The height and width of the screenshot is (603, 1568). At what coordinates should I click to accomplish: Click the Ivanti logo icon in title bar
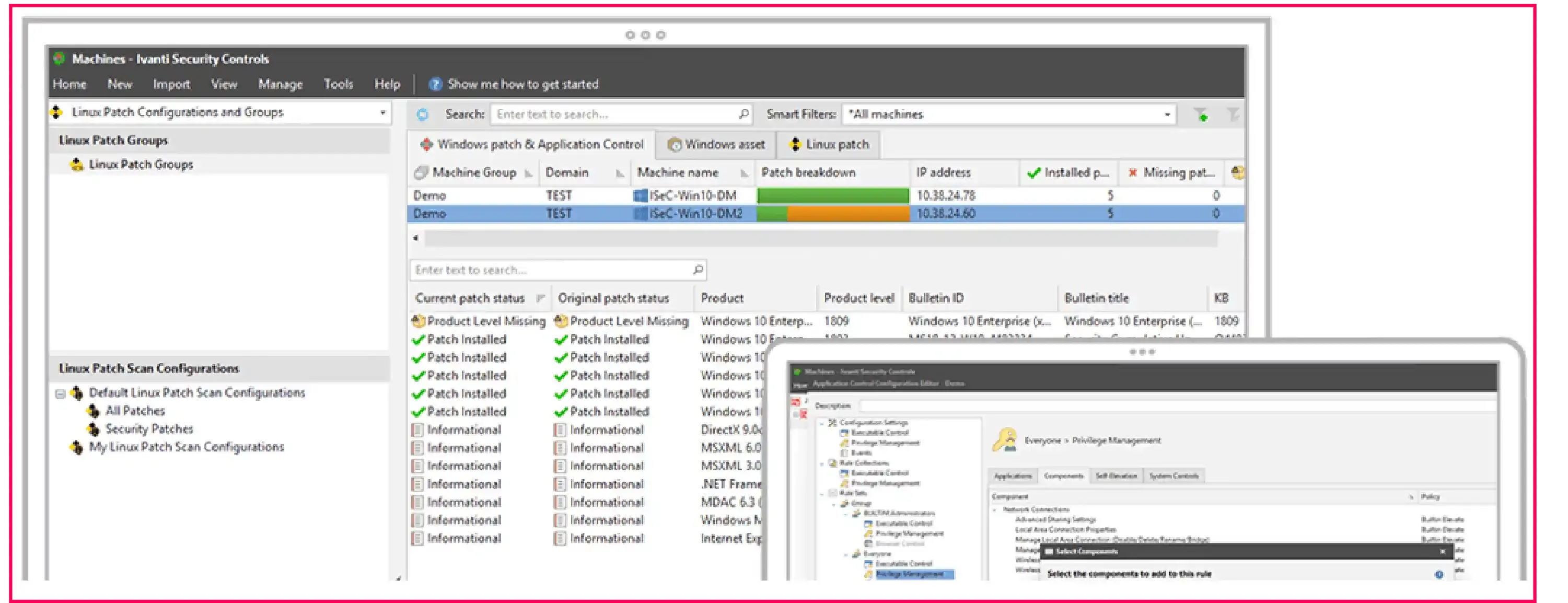coord(60,59)
